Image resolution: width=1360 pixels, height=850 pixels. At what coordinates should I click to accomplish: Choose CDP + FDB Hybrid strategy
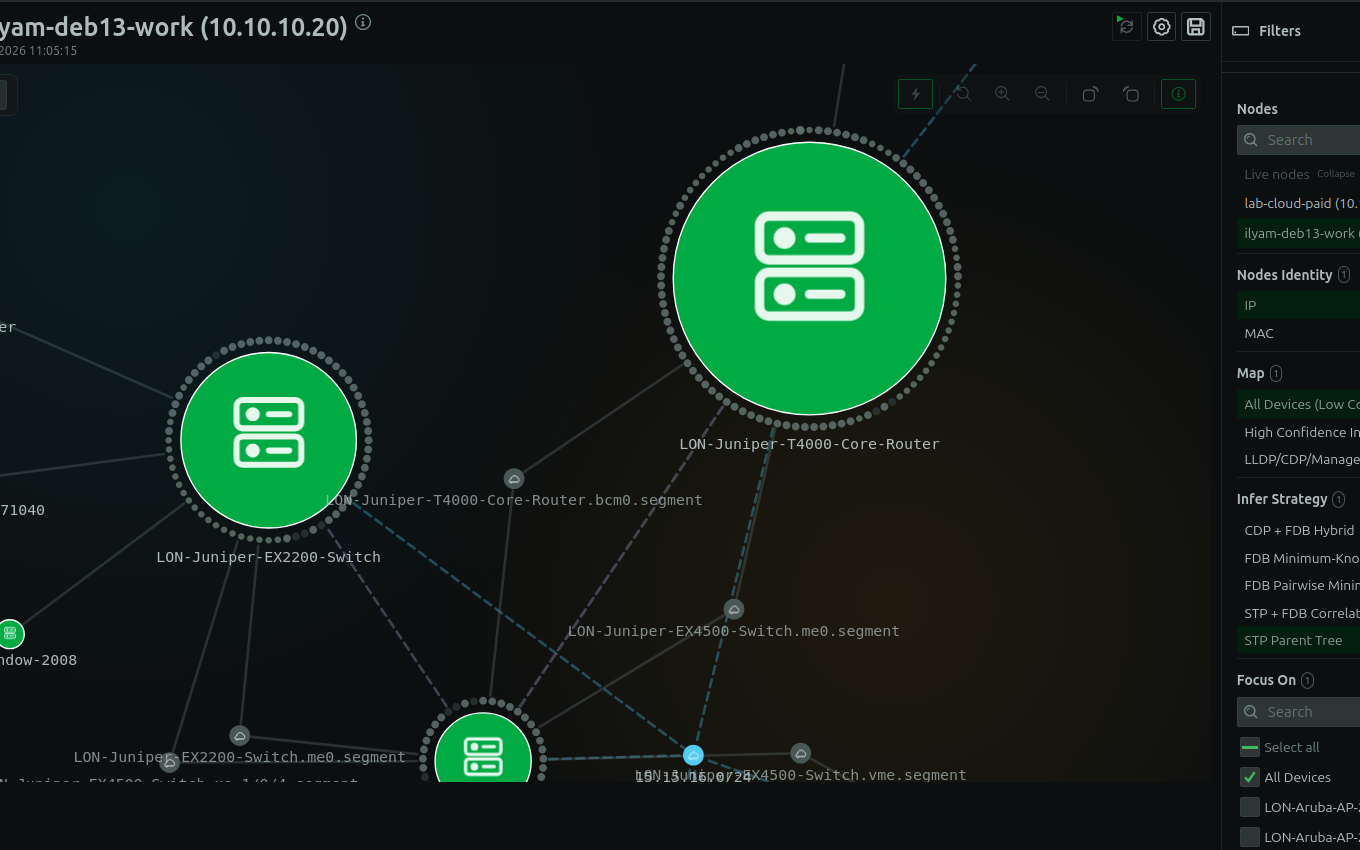point(1298,530)
